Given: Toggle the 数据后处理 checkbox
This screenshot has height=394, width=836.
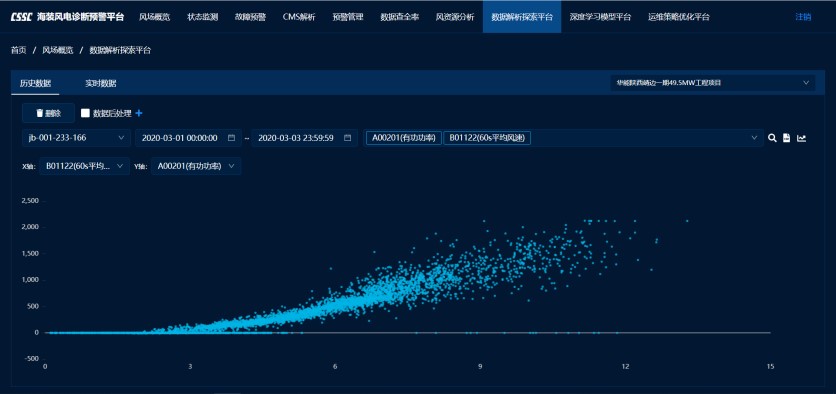Looking at the screenshot, I should click(x=85, y=113).
